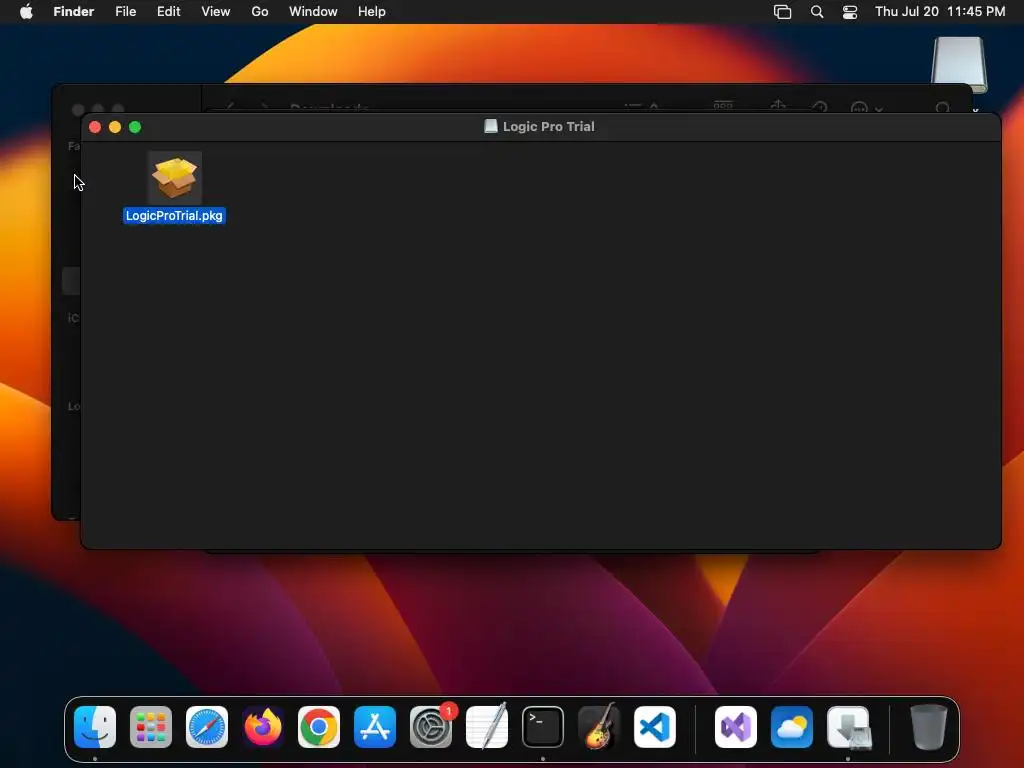
Task: Select the LogicProTrial.pkg package icon
Action: coord(174,178)
